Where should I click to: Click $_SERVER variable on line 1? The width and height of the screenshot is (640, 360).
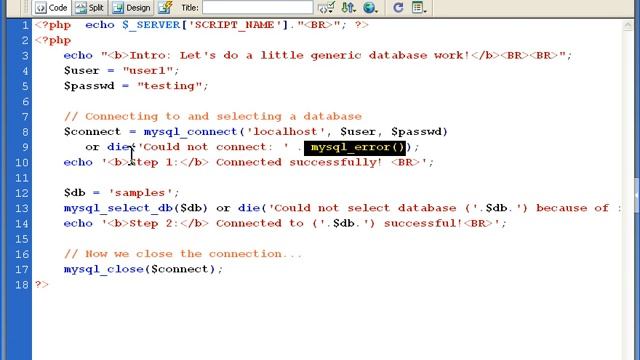151,25
